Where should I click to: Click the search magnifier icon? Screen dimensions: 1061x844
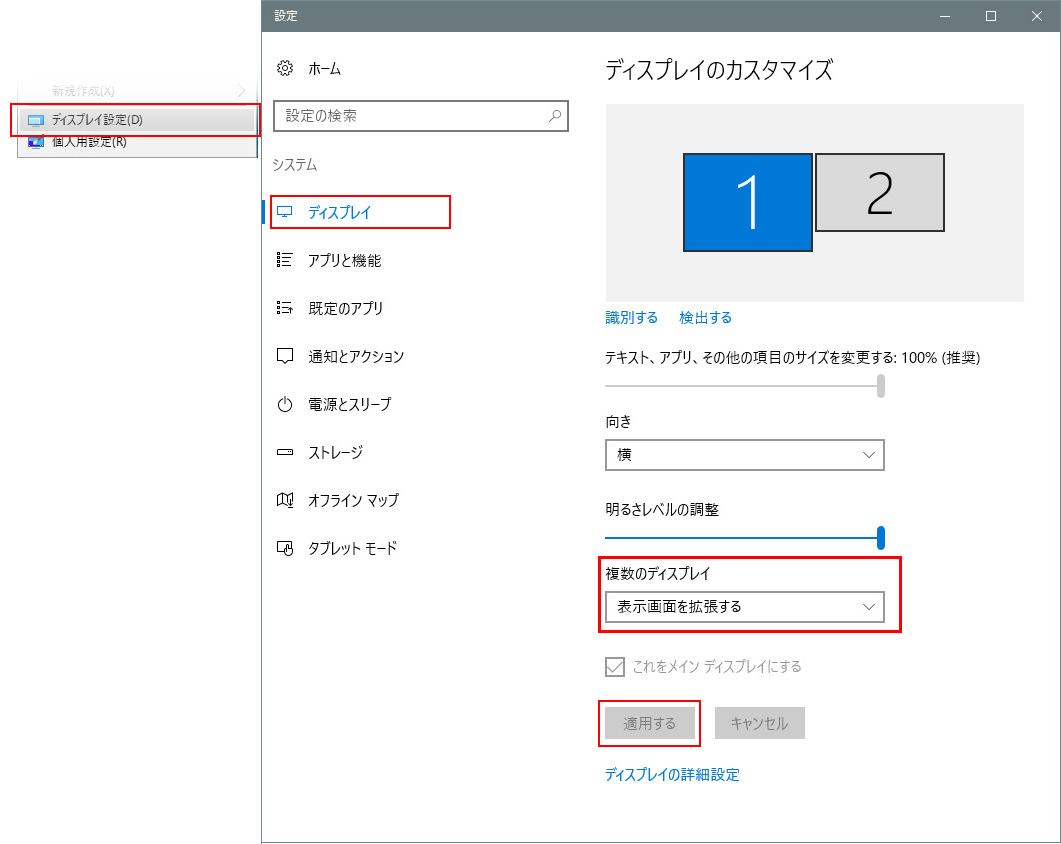[555, 116]
